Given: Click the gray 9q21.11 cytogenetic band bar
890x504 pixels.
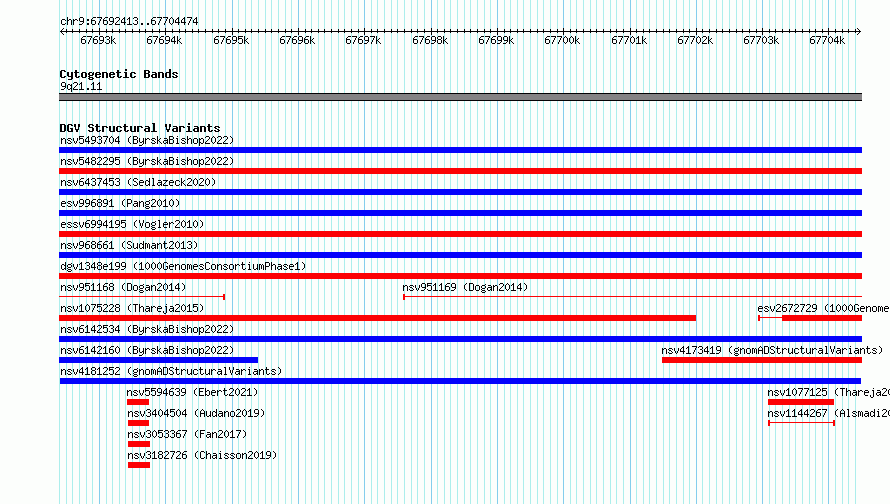Looking at the screenshot, I should point(460,97).
